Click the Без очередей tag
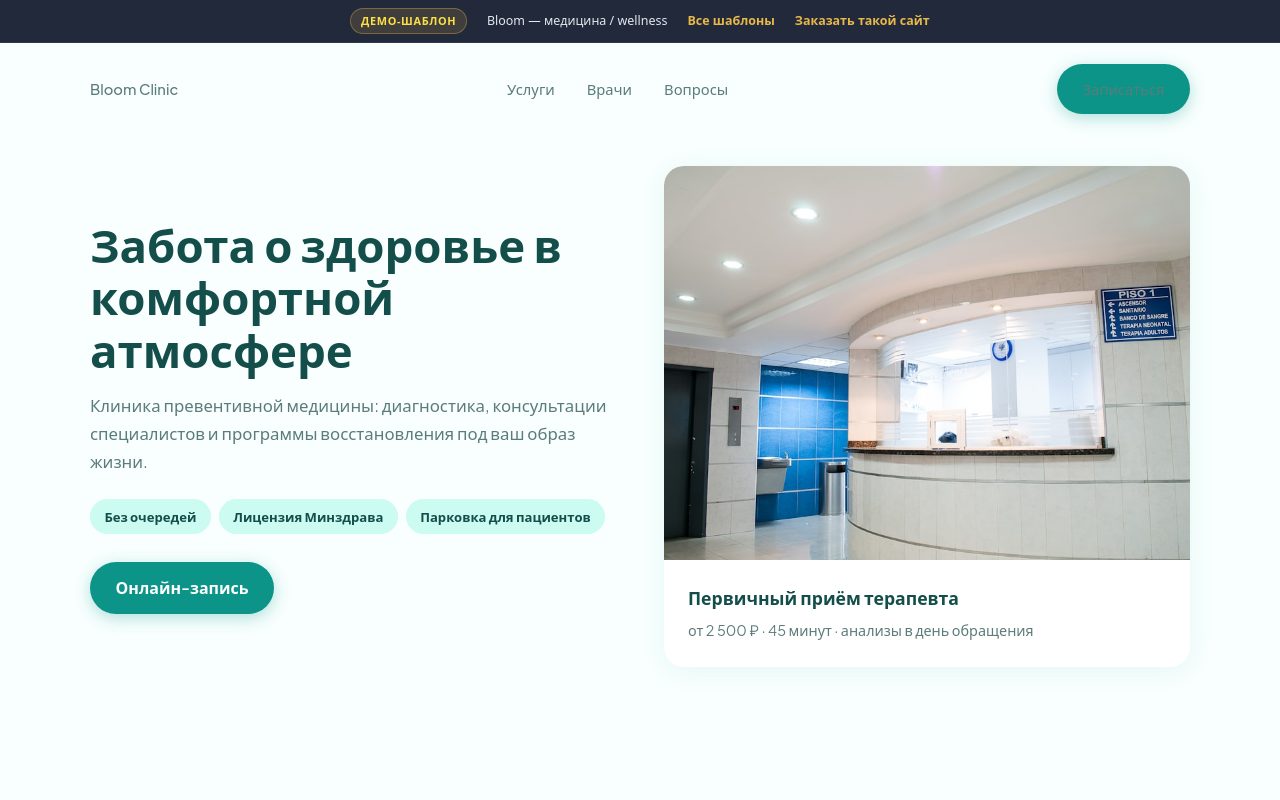The image size is (1280, 800). pyautogui.click(x=150, y=517)
